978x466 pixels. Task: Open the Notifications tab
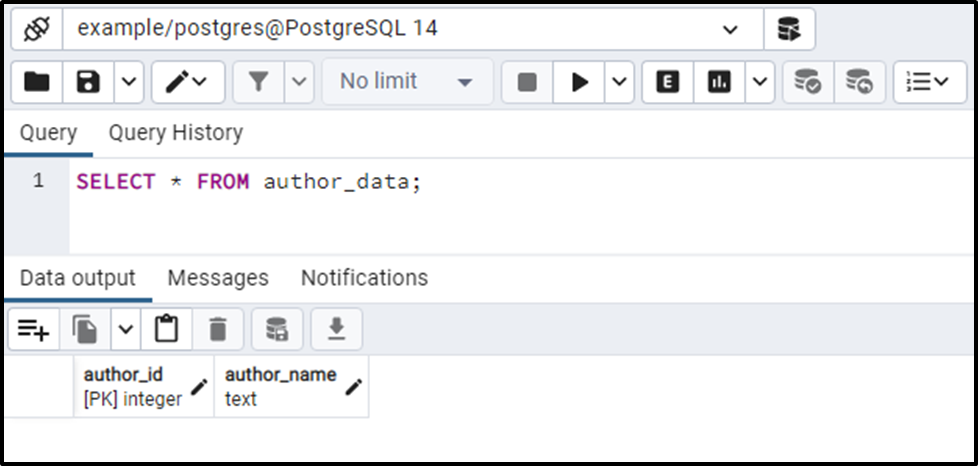click(365, 278)
